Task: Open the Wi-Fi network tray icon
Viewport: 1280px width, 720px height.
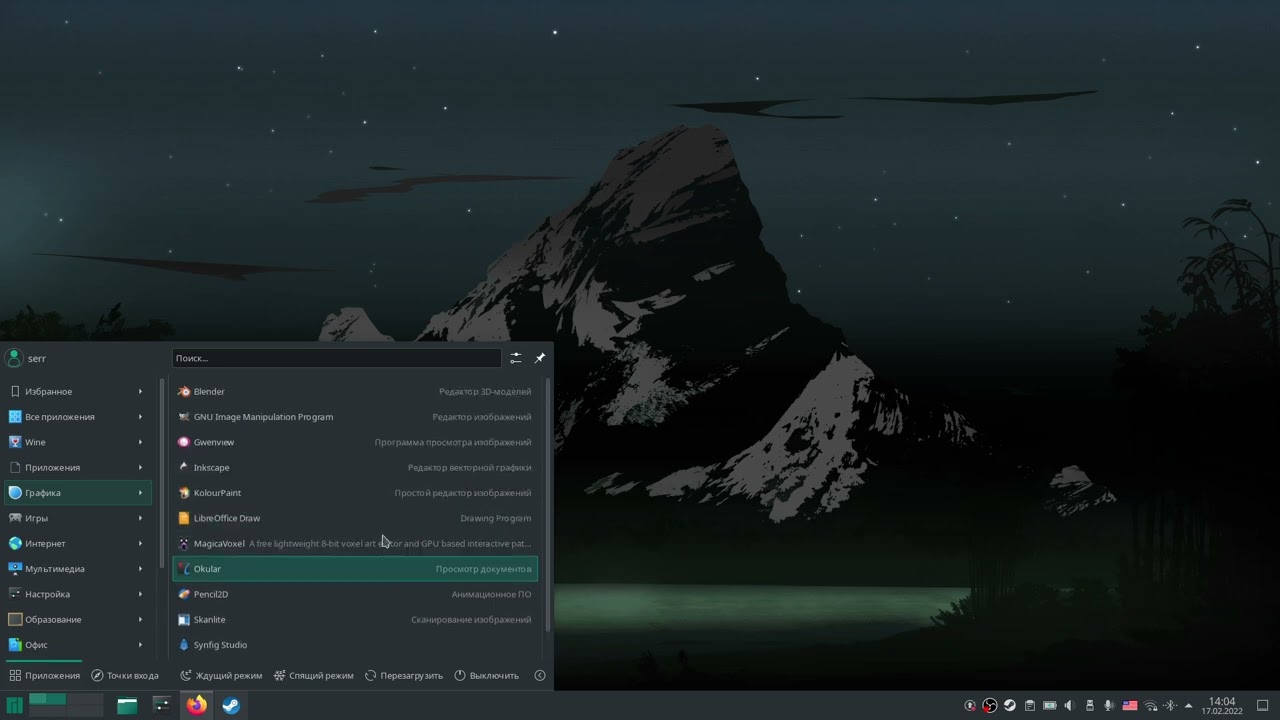Action: click(1150, 705)
